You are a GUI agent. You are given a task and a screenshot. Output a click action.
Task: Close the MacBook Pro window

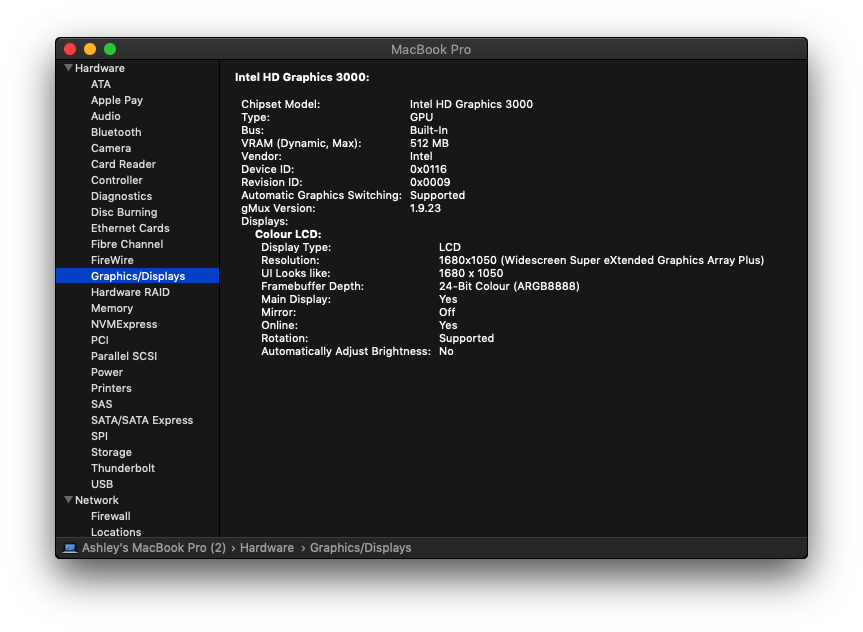pos(70,49)
